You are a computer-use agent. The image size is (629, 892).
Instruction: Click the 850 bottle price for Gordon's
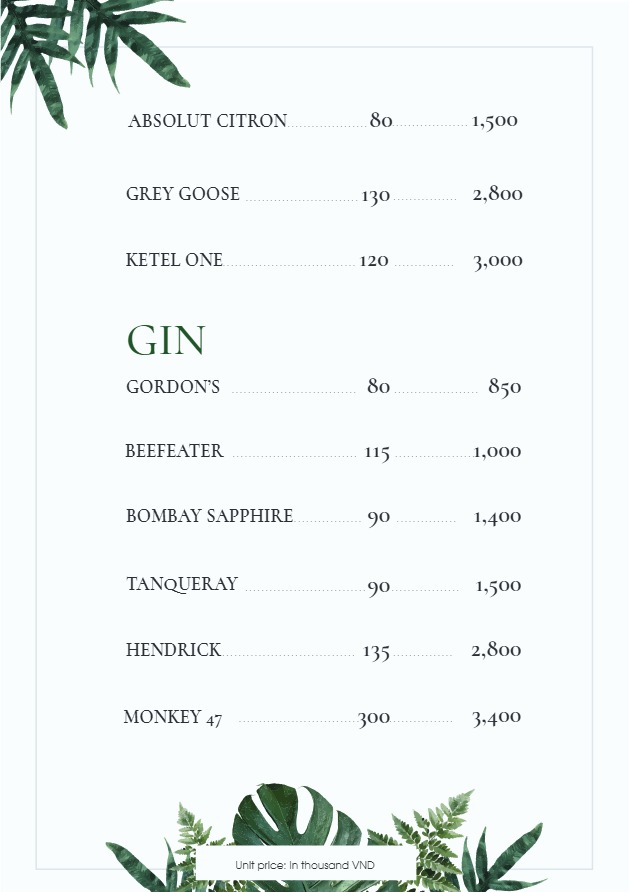coord(504,387)
